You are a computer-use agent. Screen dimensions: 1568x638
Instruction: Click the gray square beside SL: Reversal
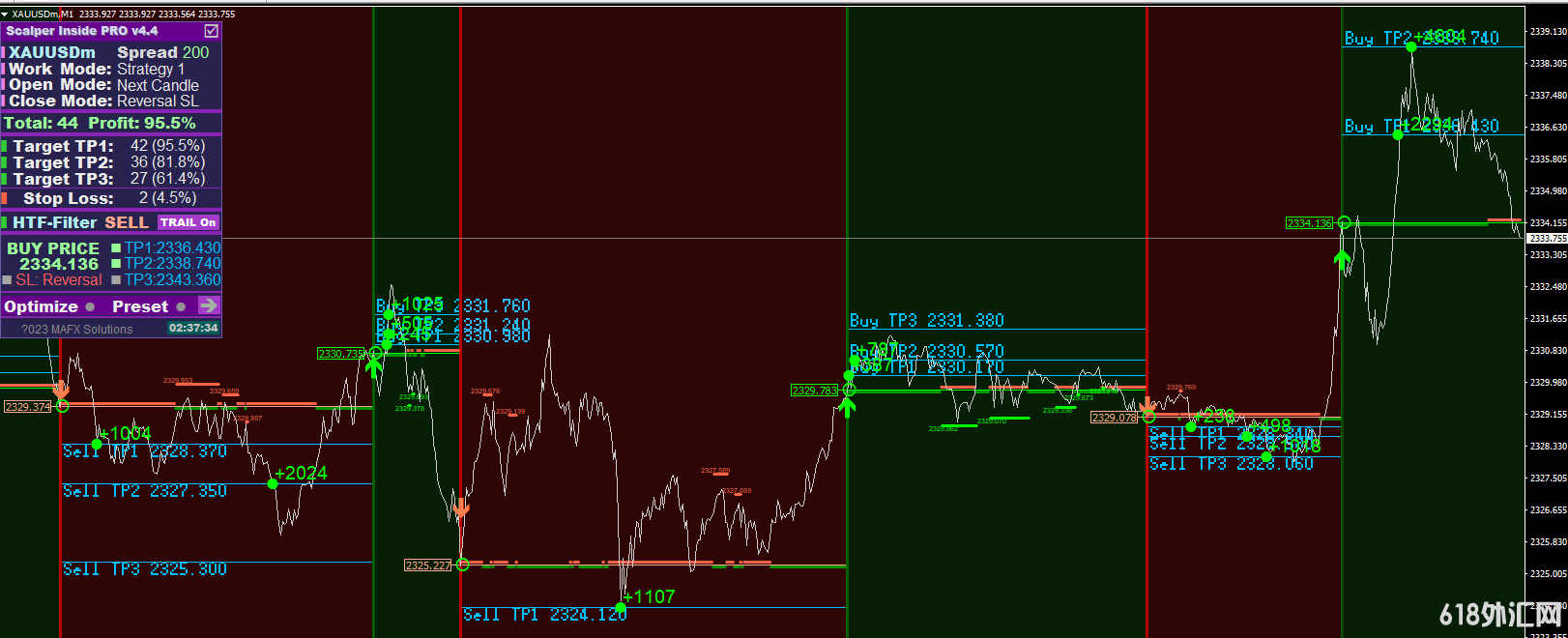7,279
